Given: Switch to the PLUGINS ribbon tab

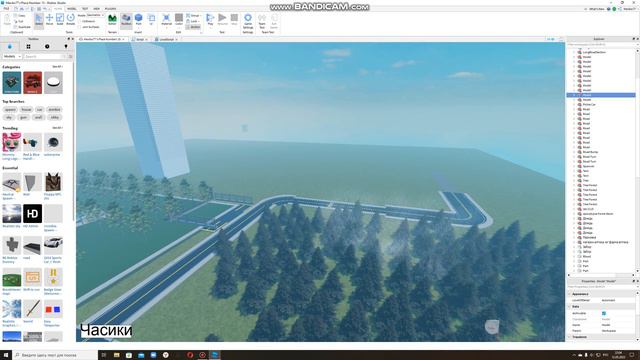Looking at the screenshot, I should pyautogui.click(x=111, y=9).
